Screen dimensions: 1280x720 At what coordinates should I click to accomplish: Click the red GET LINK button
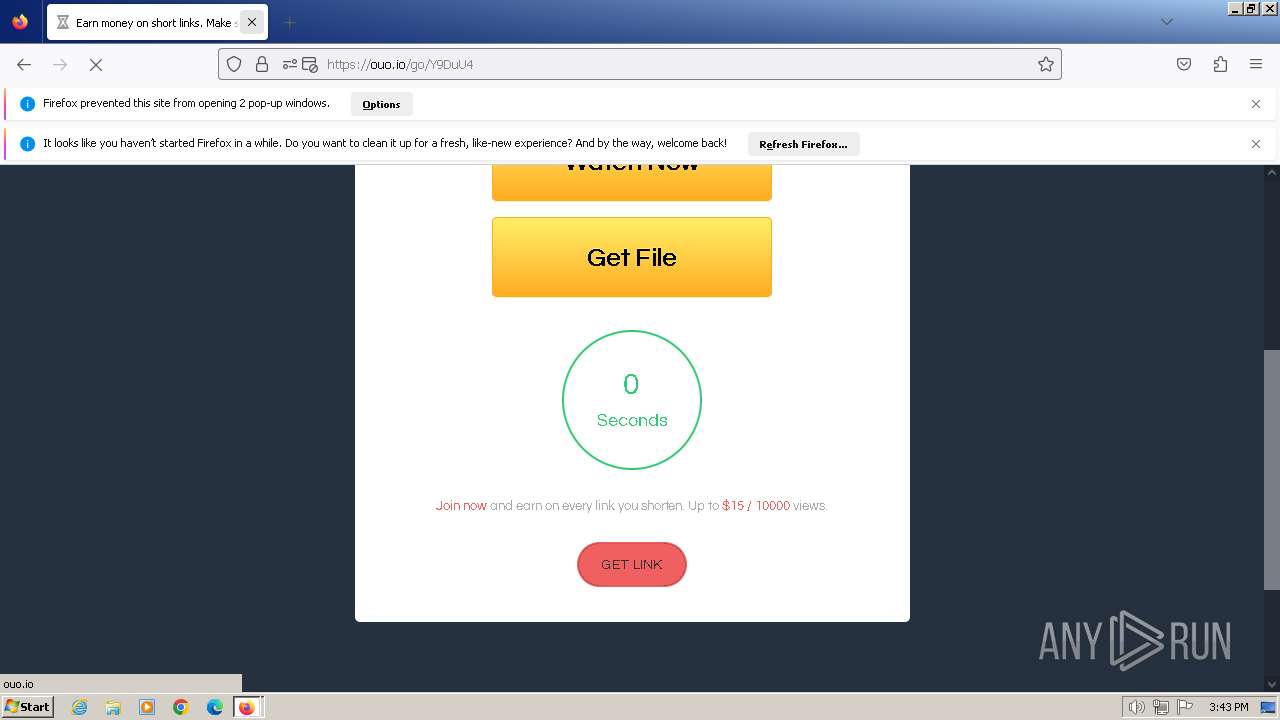pyautogui.click(x=632, y=564)
